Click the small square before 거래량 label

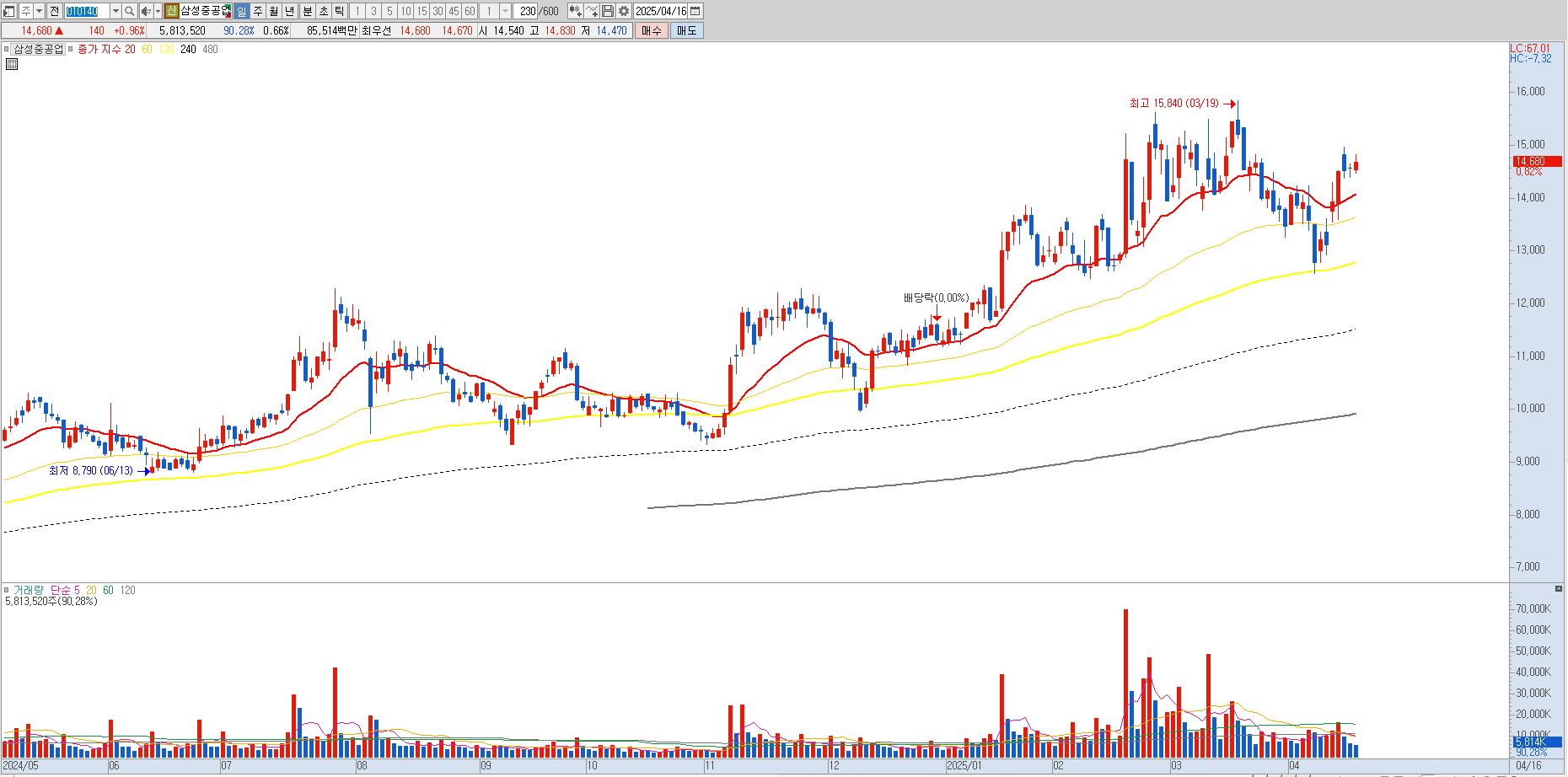pos(7,590)
